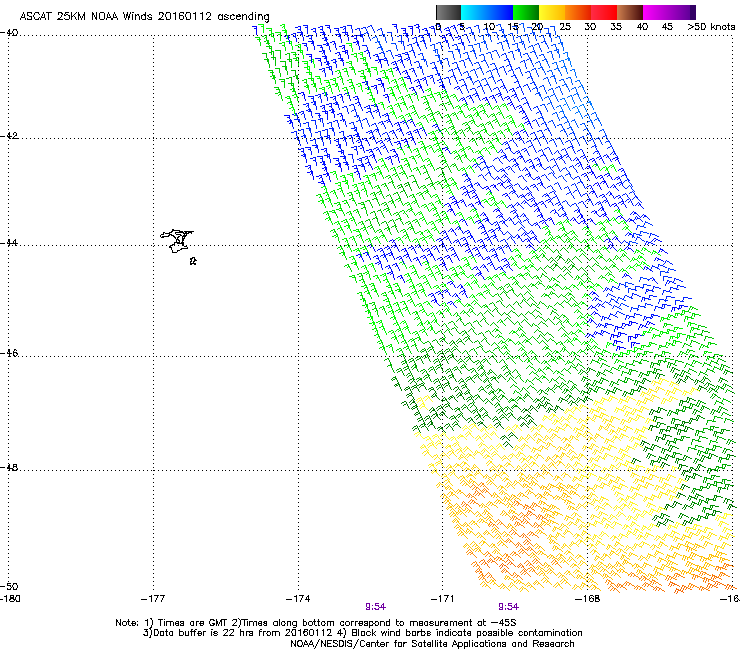The width and height of the screenshot is (740, 650).
Task: Click the -180 longitude axis label
Action: 10,599
